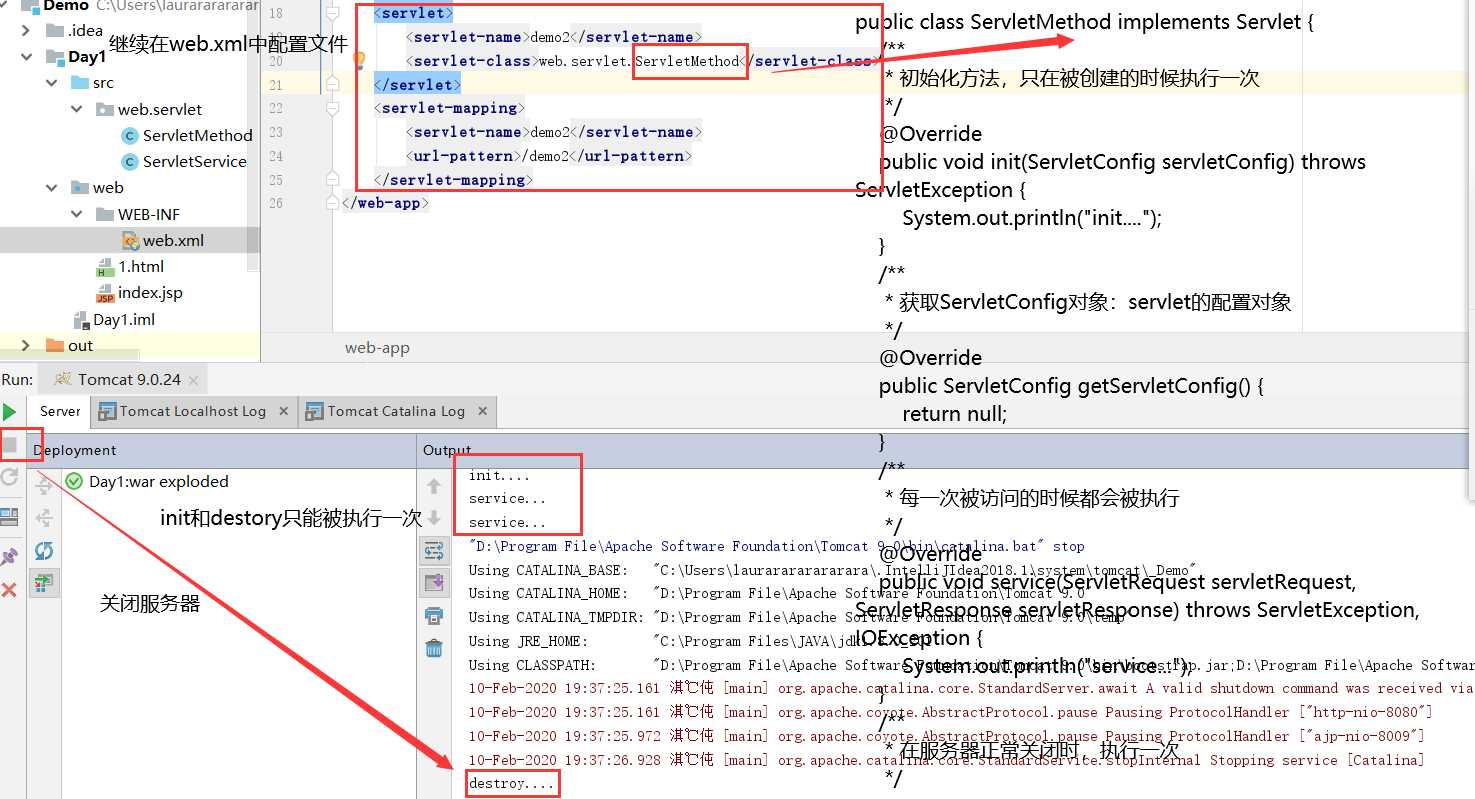
Task: Click the lightbulb intention icon on line 20
Action: point(358,61)
